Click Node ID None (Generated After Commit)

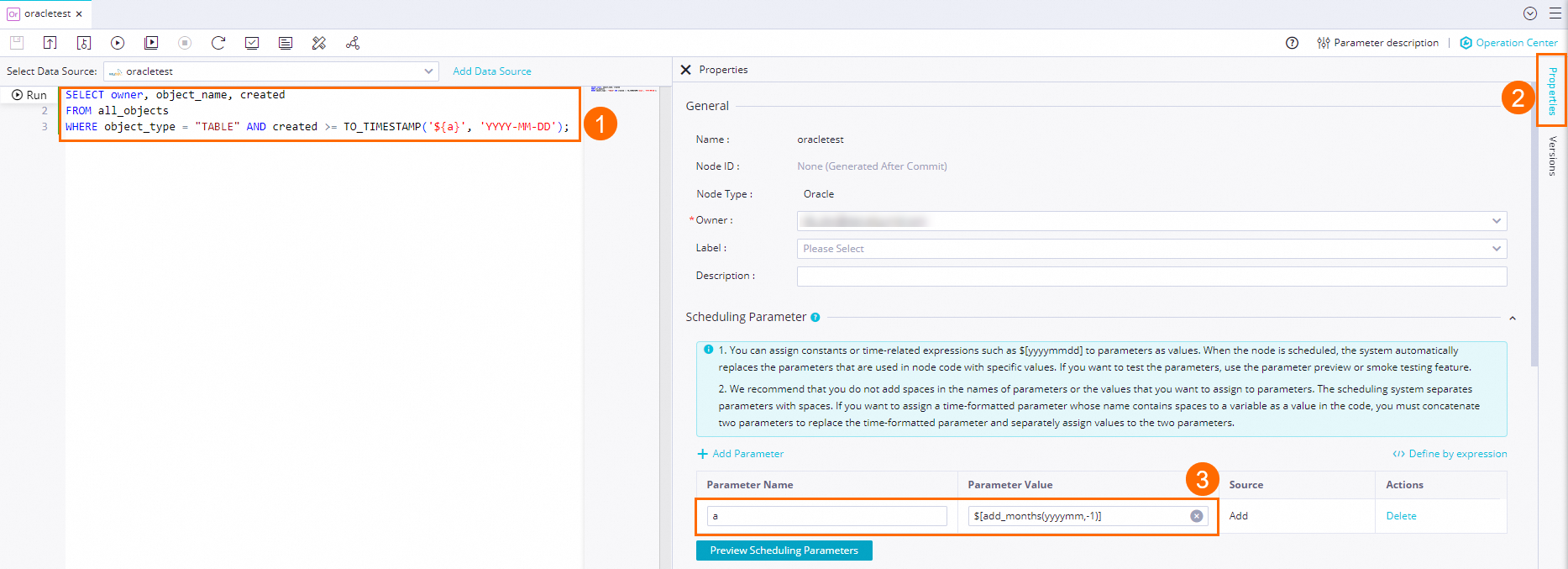click(872, 166)
